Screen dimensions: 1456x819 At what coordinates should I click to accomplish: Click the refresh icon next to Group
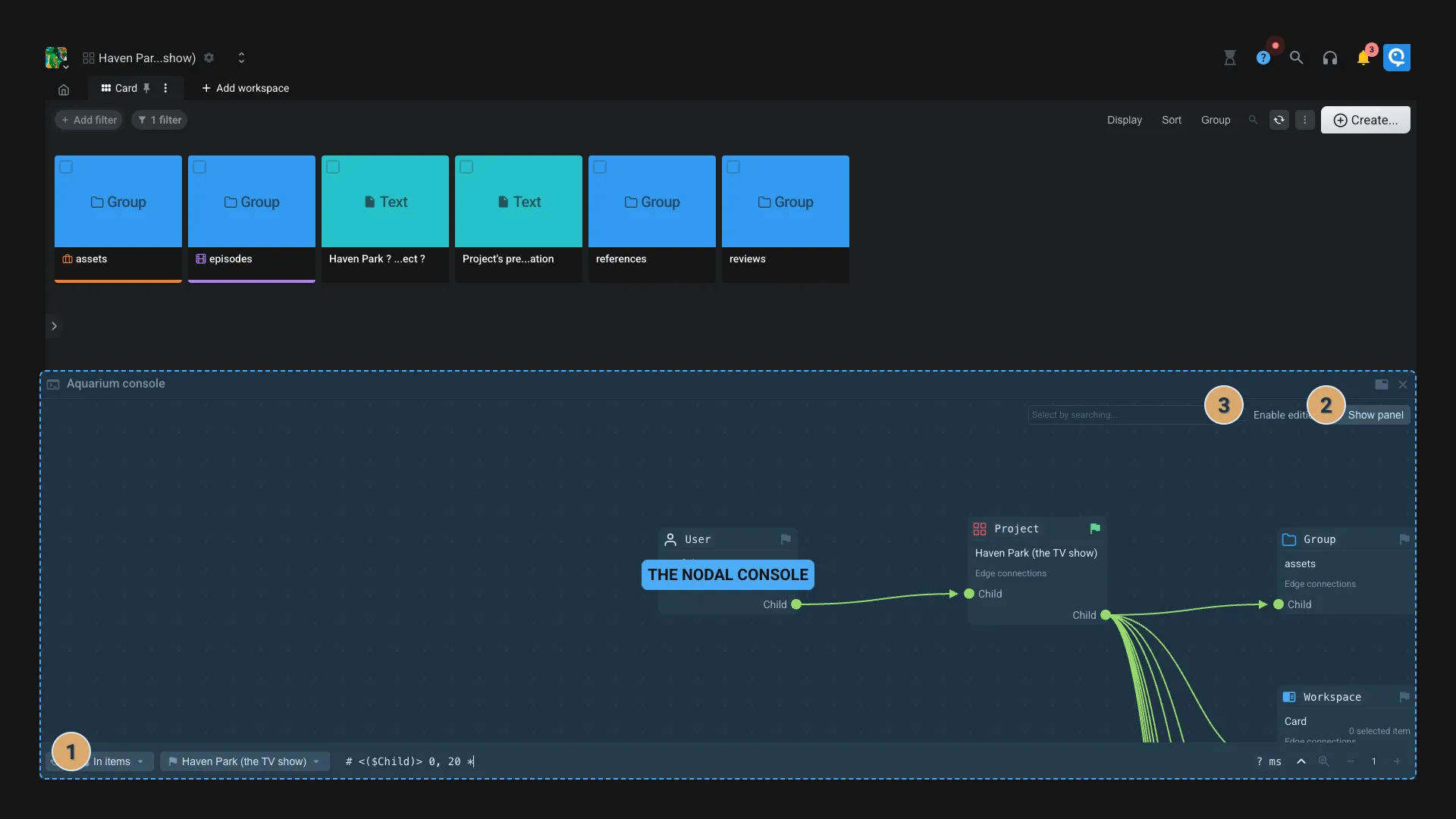point(1279,120)
